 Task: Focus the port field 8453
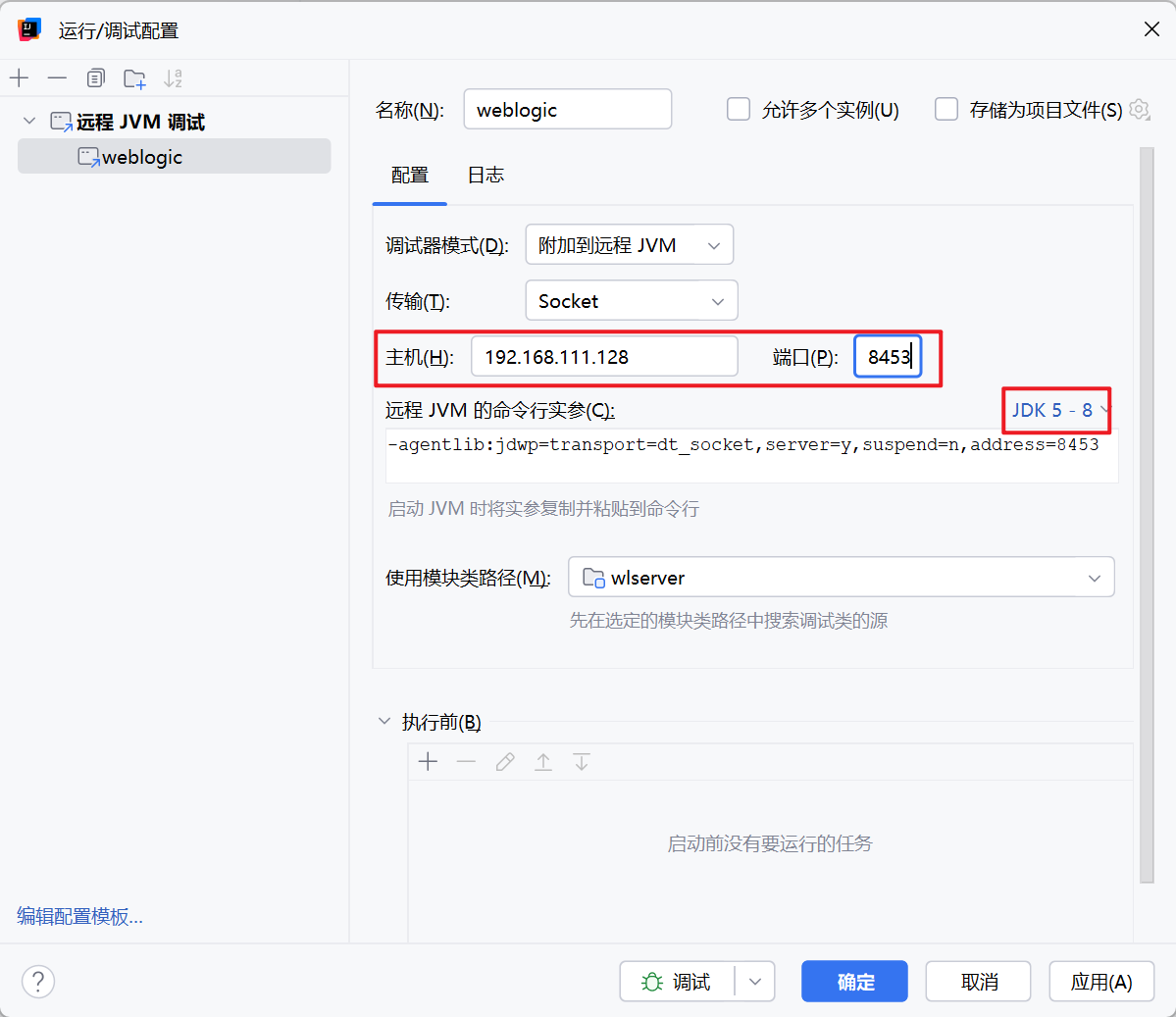click(888, 357)
